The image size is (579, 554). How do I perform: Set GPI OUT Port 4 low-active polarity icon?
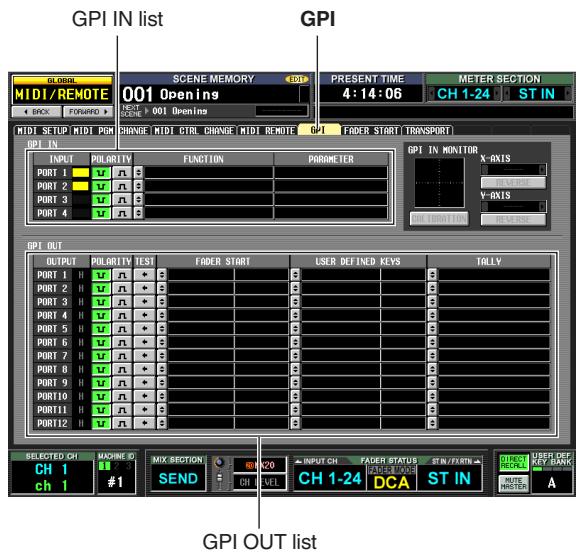pos(101,315)
